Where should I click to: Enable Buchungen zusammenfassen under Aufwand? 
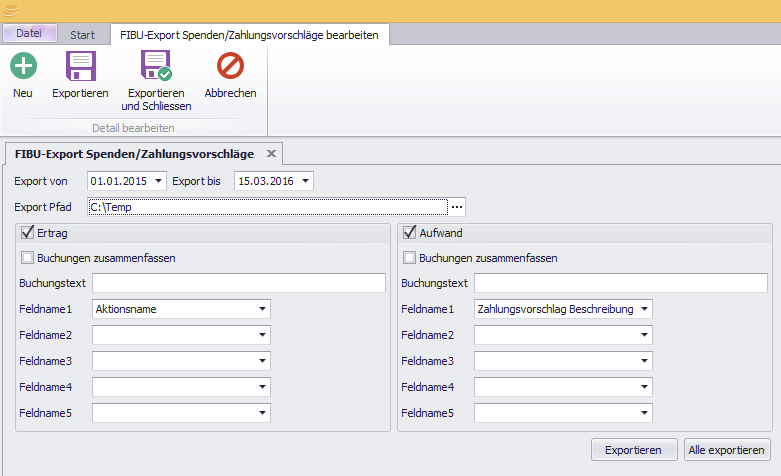[409, 258]
